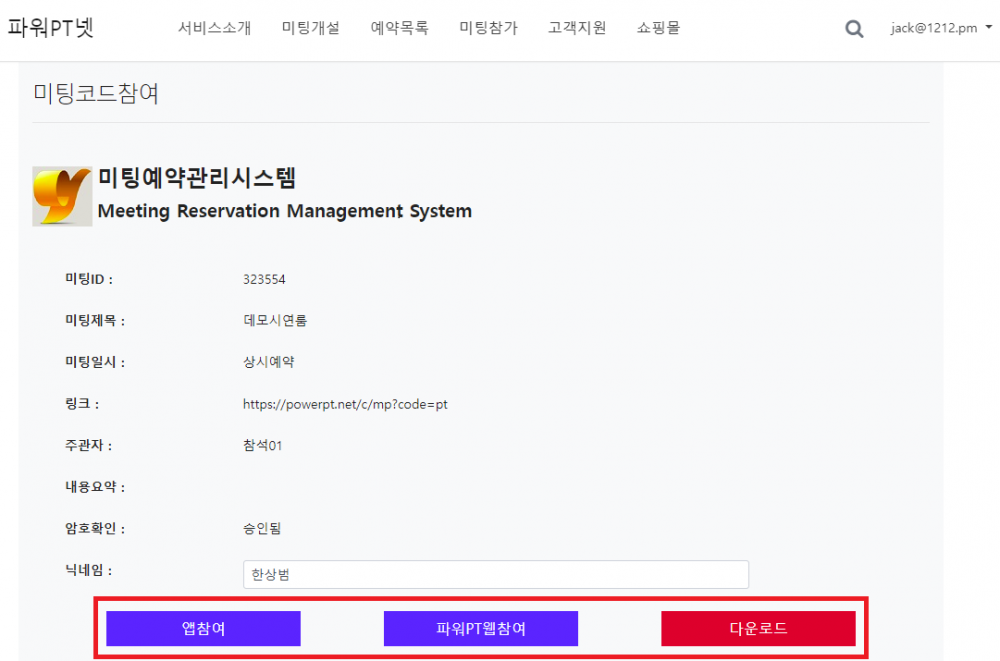Expand the jack@1212.pm account dropdown
Viewport: 1000px width, 661px height.
pyautogui.click(x=941, y=28)
